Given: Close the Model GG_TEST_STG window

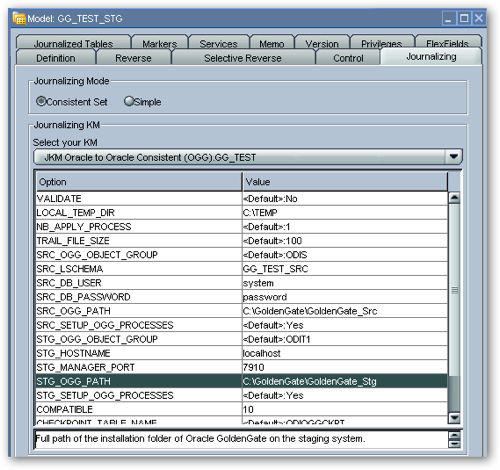Looking at the screenshot, I should point(479,18).
